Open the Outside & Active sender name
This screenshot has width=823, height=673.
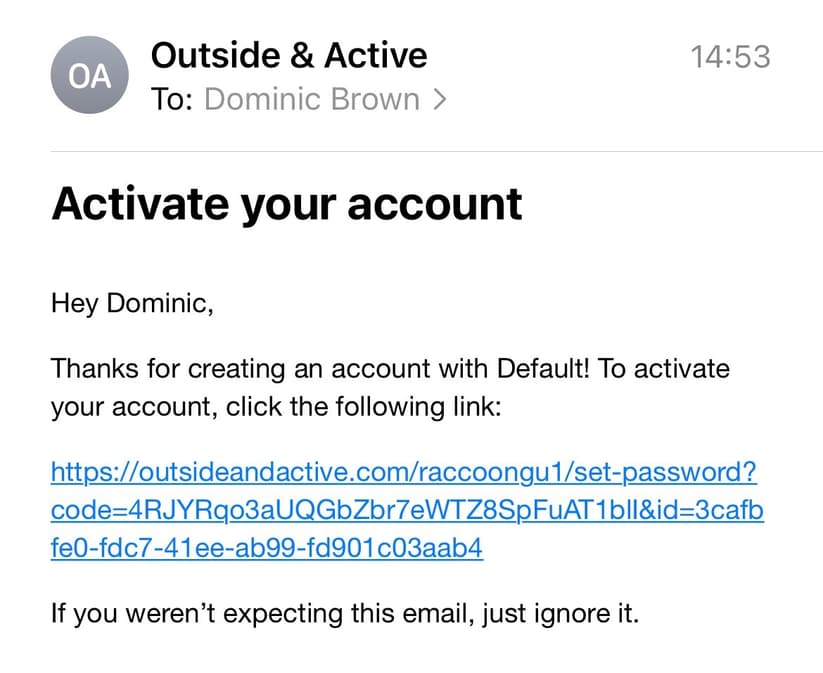click(289, 55)
